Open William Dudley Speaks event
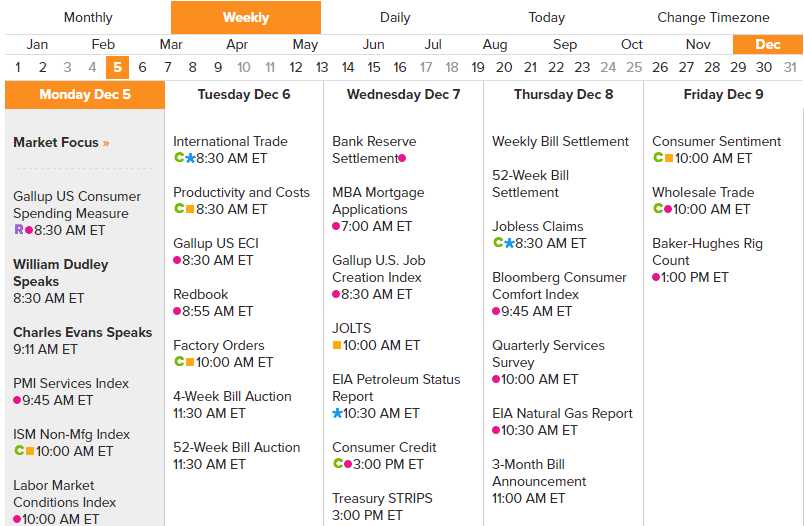The height and width of the screenshot is (526, 804). click(60, 272)
